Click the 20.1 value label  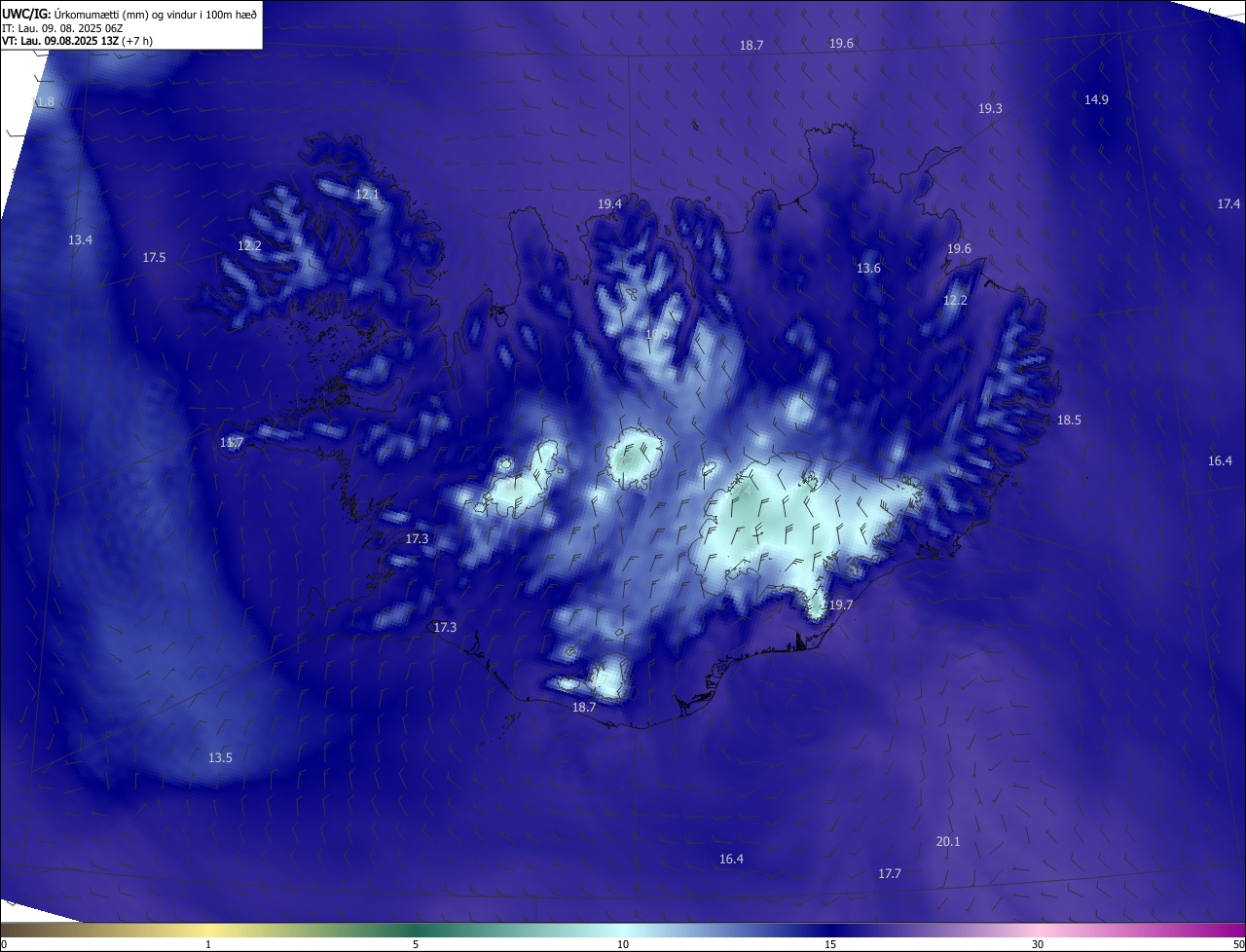tap(947, 841)
